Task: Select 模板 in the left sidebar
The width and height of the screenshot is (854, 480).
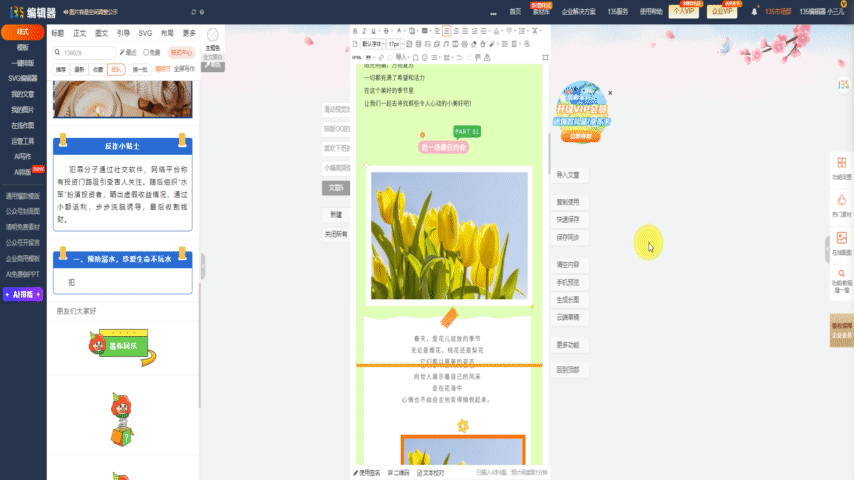Action: pos(23,47)
